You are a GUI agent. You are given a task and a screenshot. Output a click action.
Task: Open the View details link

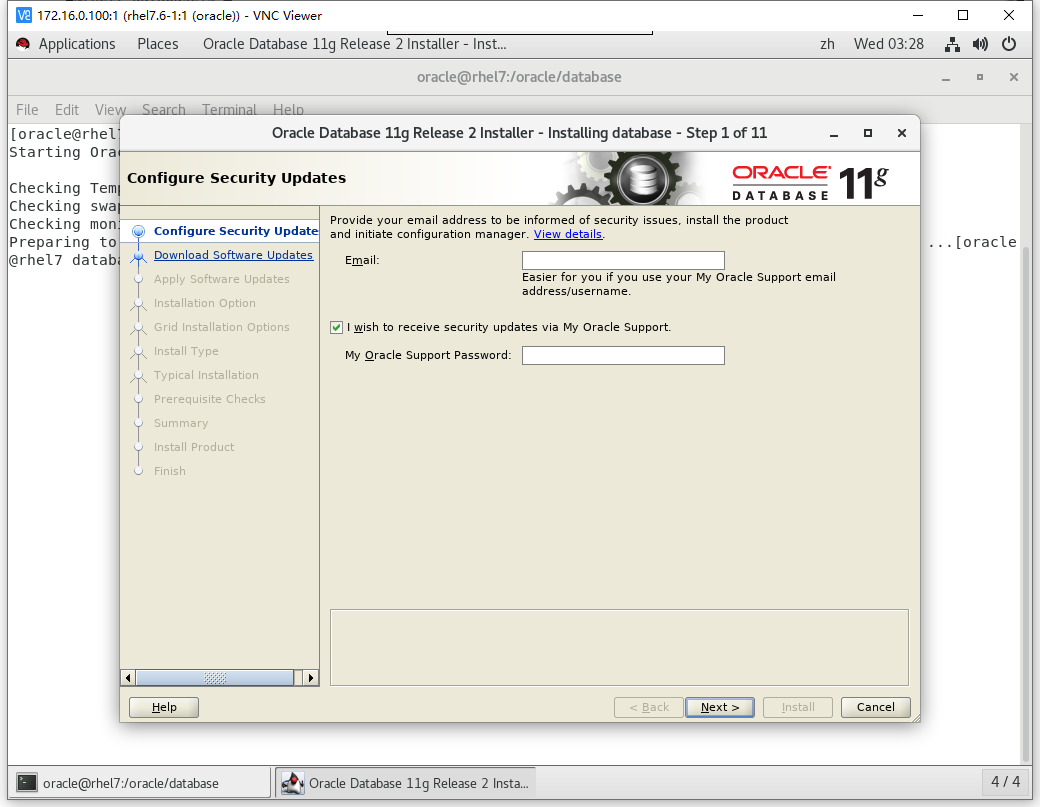pos(568,234)
